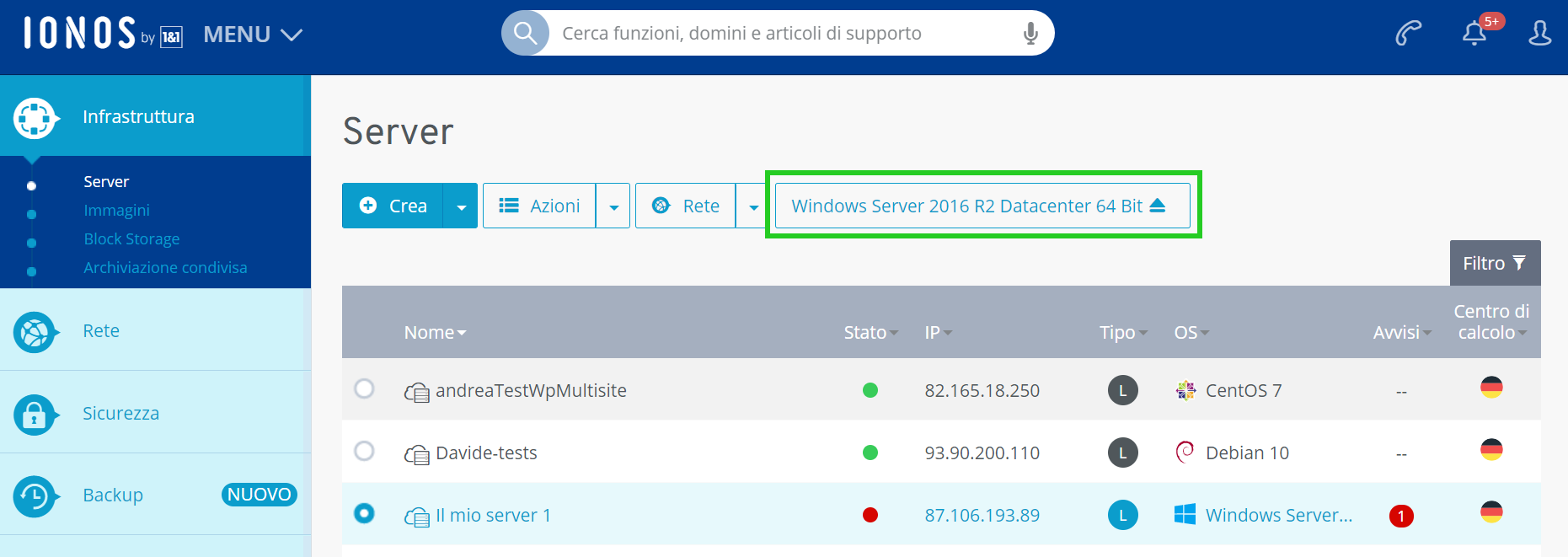The height and width of the screenshot is (557, 1568).
Task: Expand the Rete toolbar dropdown arrow
Action: 753,206
